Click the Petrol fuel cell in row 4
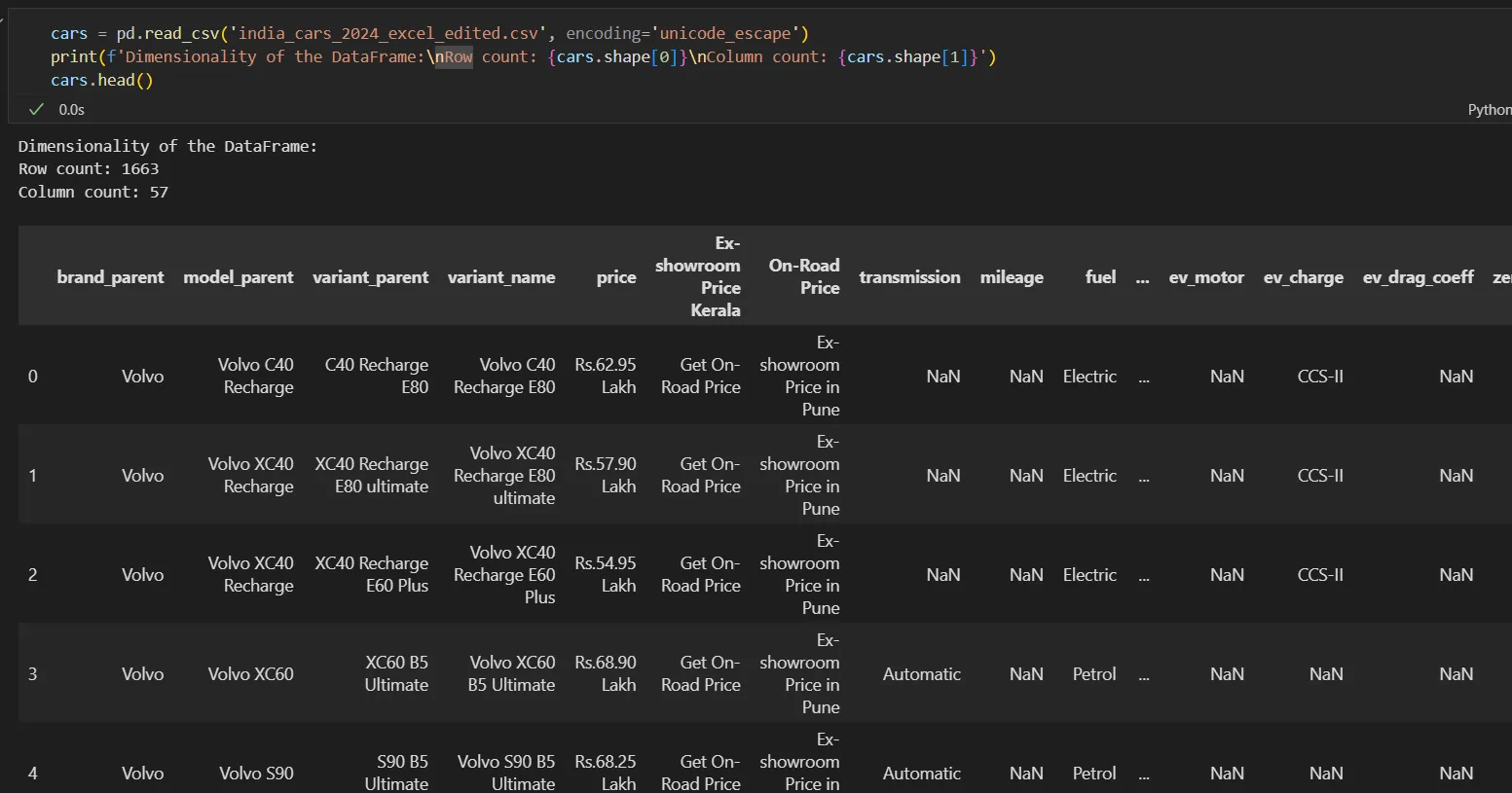1512x793 pixels. point(1094,773)
